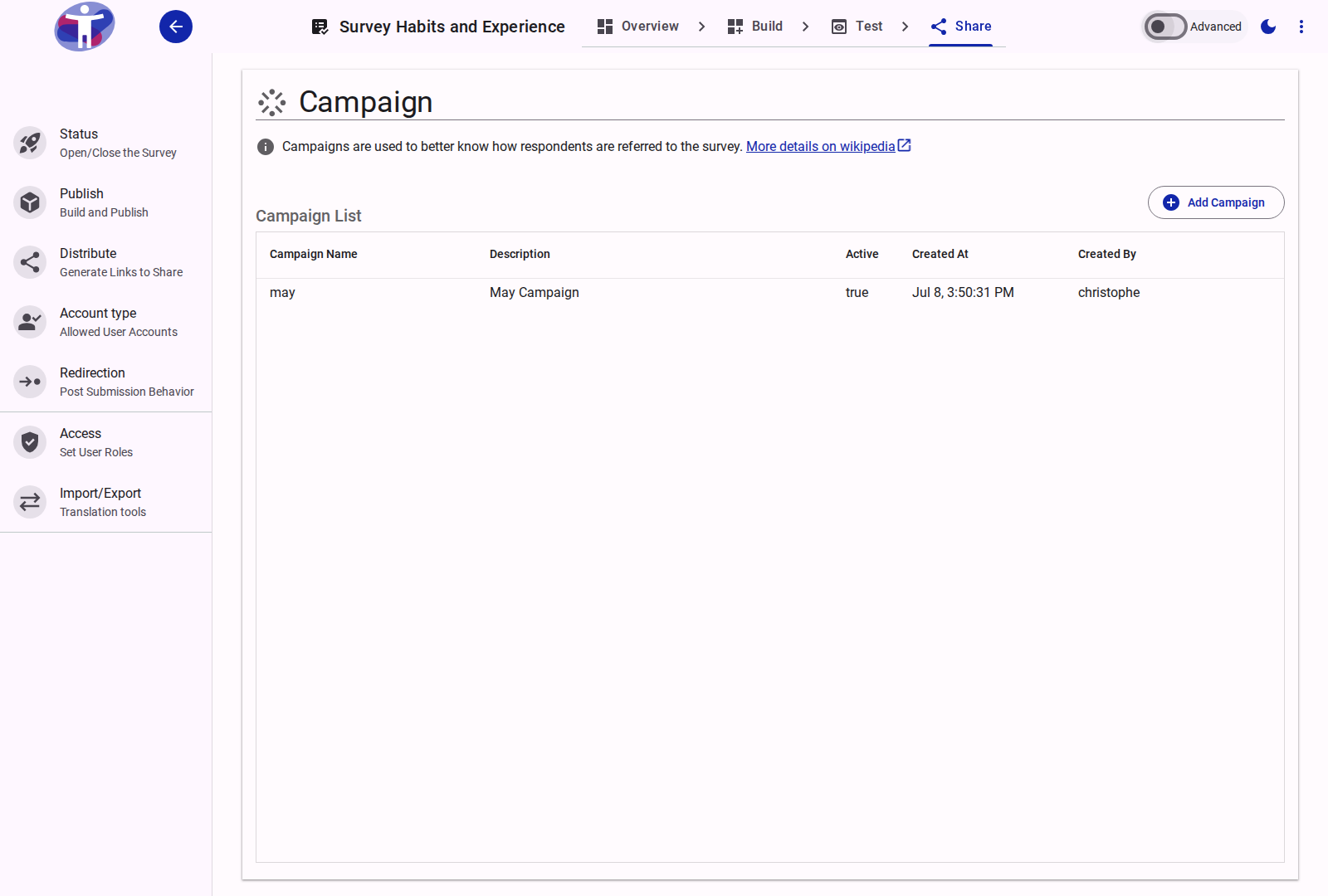The image size is (1328, 896).
Task: Click the Publish cube icon
Action: (30, 202)
